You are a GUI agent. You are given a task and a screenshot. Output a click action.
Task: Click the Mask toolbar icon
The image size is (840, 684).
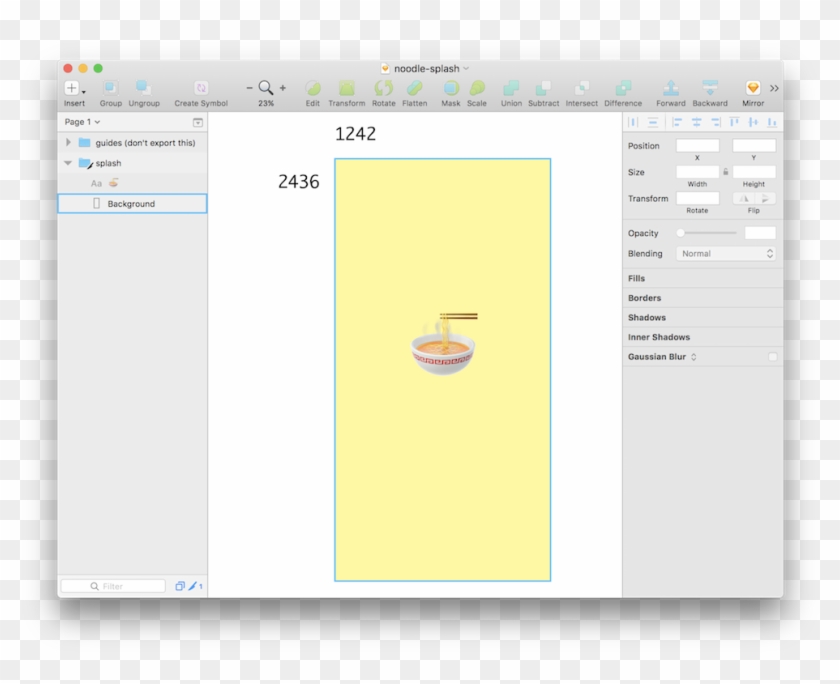click(x=451, y=88)
